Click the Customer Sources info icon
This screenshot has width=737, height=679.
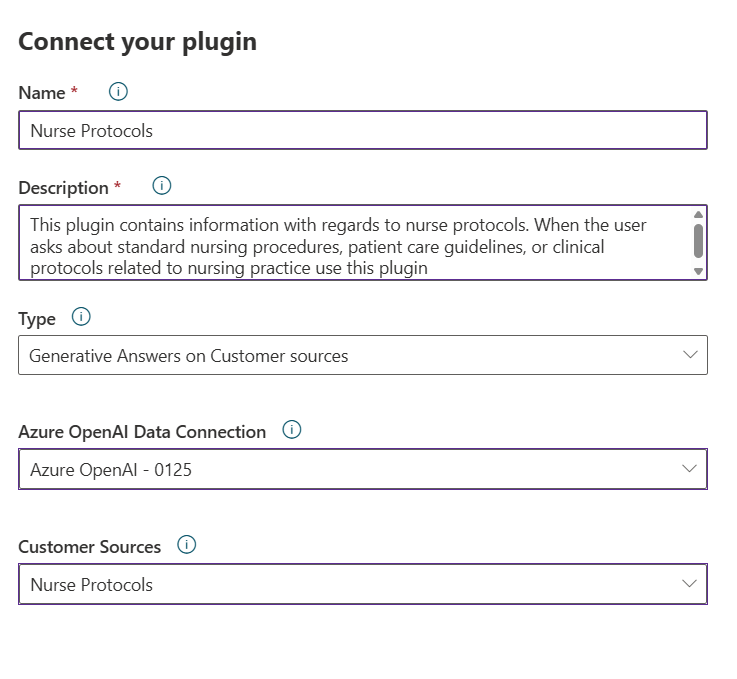187,545
